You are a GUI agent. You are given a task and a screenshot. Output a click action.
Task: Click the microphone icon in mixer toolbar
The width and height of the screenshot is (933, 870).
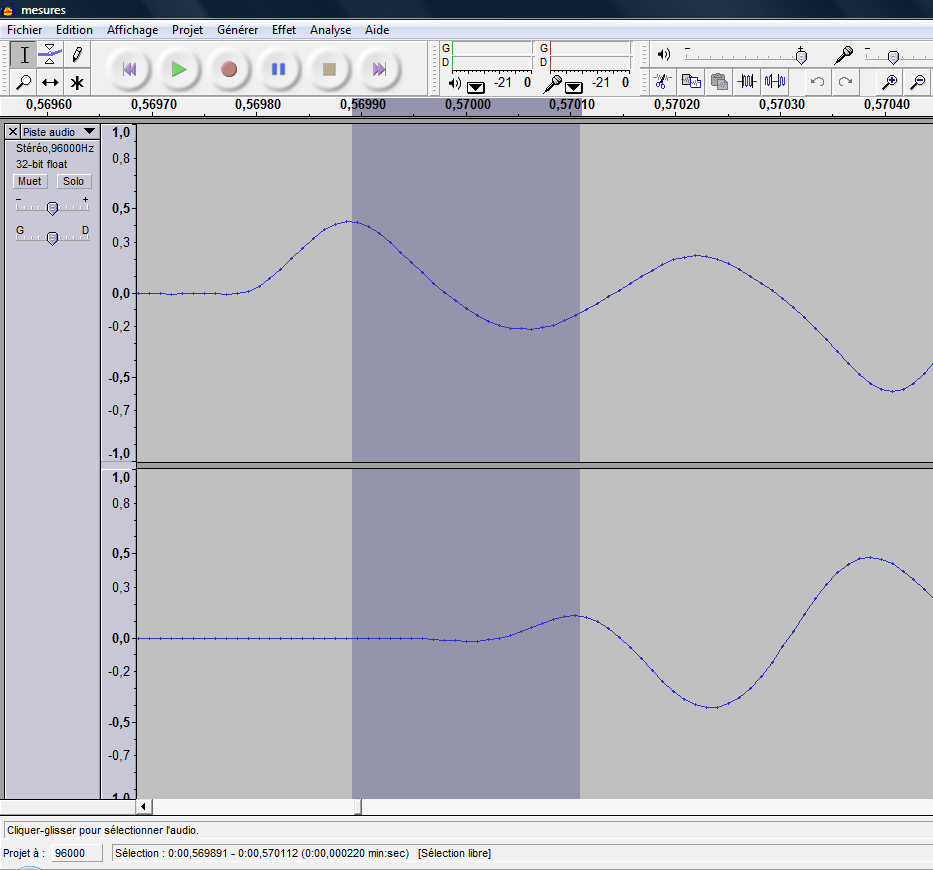[x=843, y=55]
